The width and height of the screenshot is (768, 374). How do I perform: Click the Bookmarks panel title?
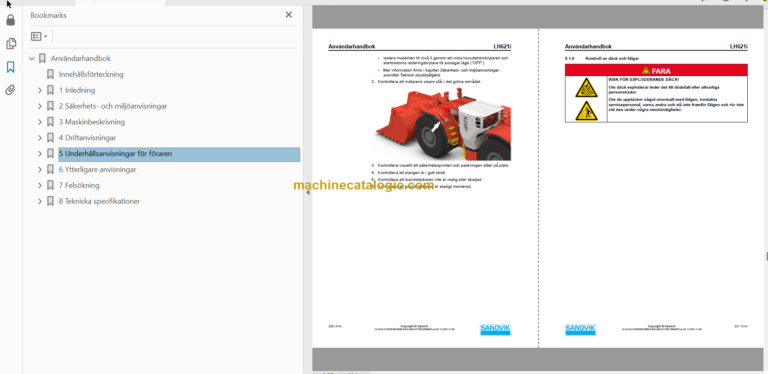pos(48,15)
